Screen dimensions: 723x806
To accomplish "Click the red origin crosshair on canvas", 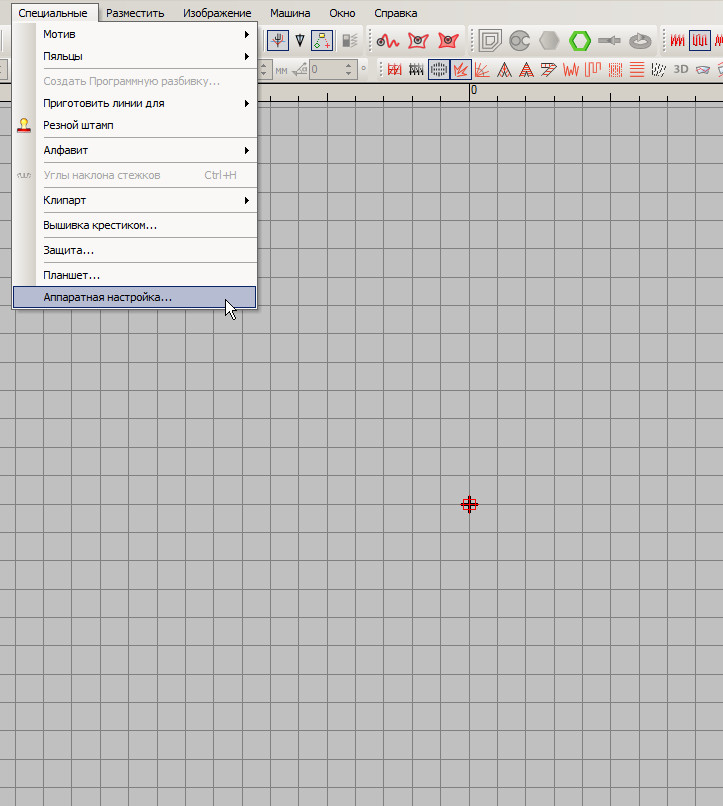I will (469, 505).
